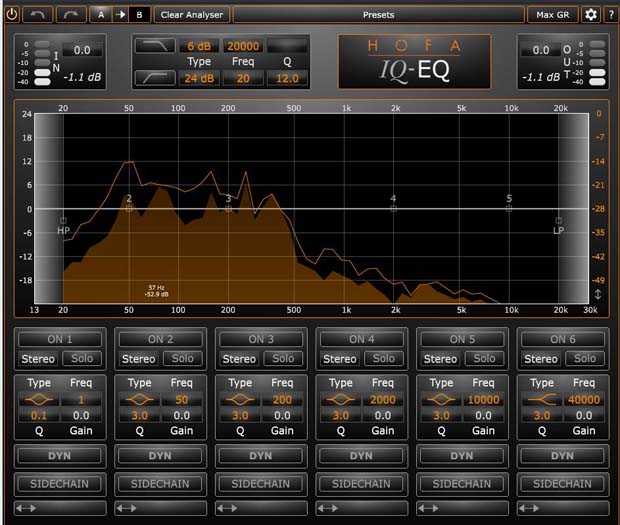The width and height of the screenshot is (620, 525).
Task: Enable Solo on band 1
Action: [82, 359]
